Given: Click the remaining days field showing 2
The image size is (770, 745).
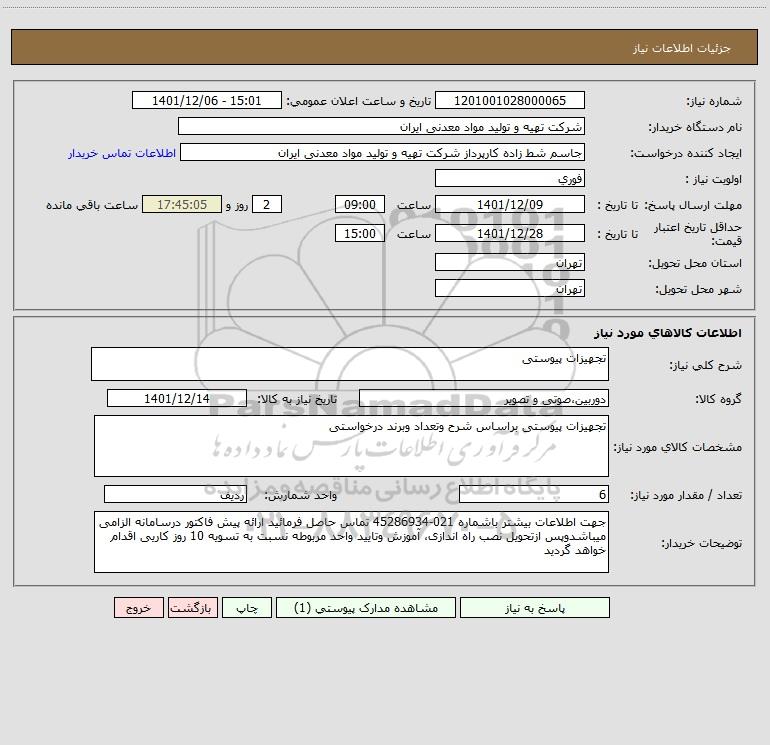Looking at the screenshot, I should (x=267, y=204).
